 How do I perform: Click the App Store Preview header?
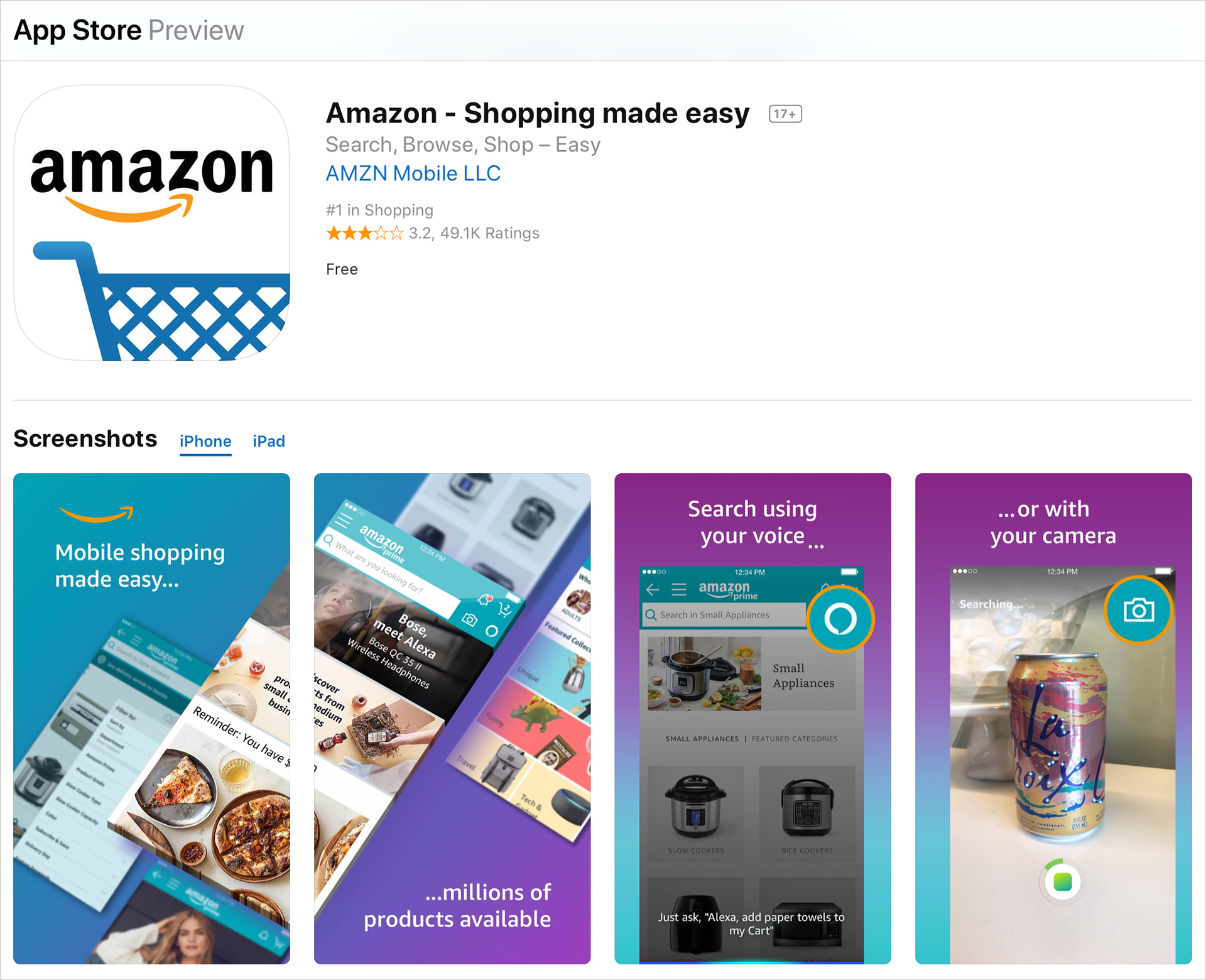(129, 30)
